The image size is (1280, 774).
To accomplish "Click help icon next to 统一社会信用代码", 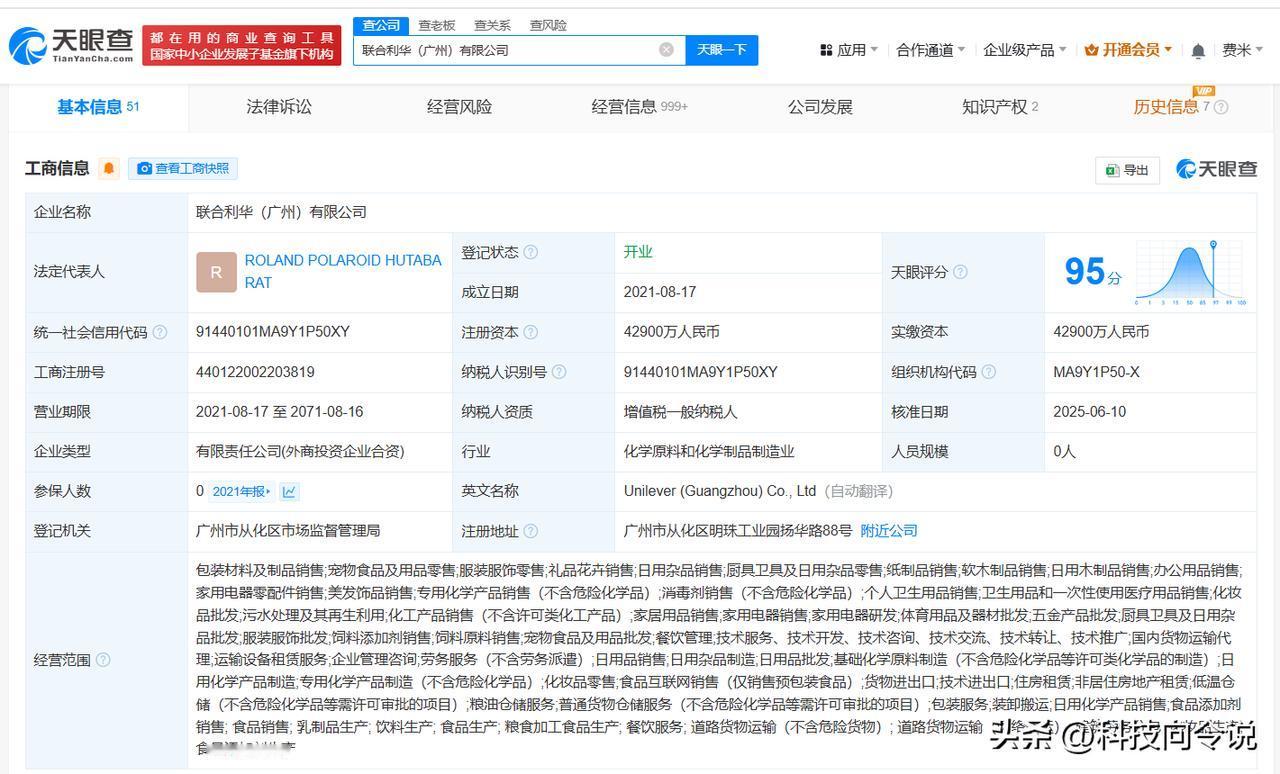I will tap(160, 332).
